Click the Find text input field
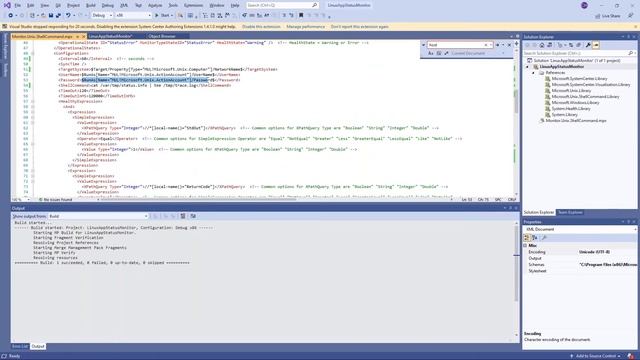 (456, 45)
